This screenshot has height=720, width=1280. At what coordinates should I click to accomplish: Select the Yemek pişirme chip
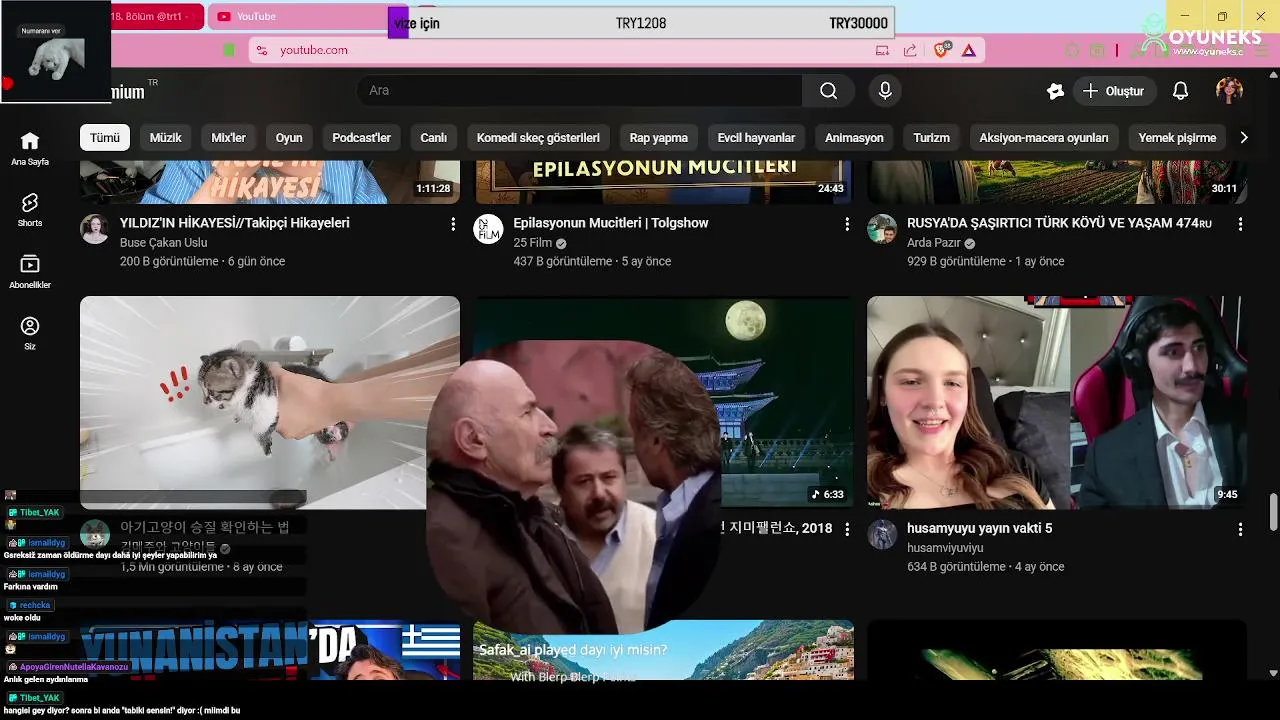click(1177, 138)
